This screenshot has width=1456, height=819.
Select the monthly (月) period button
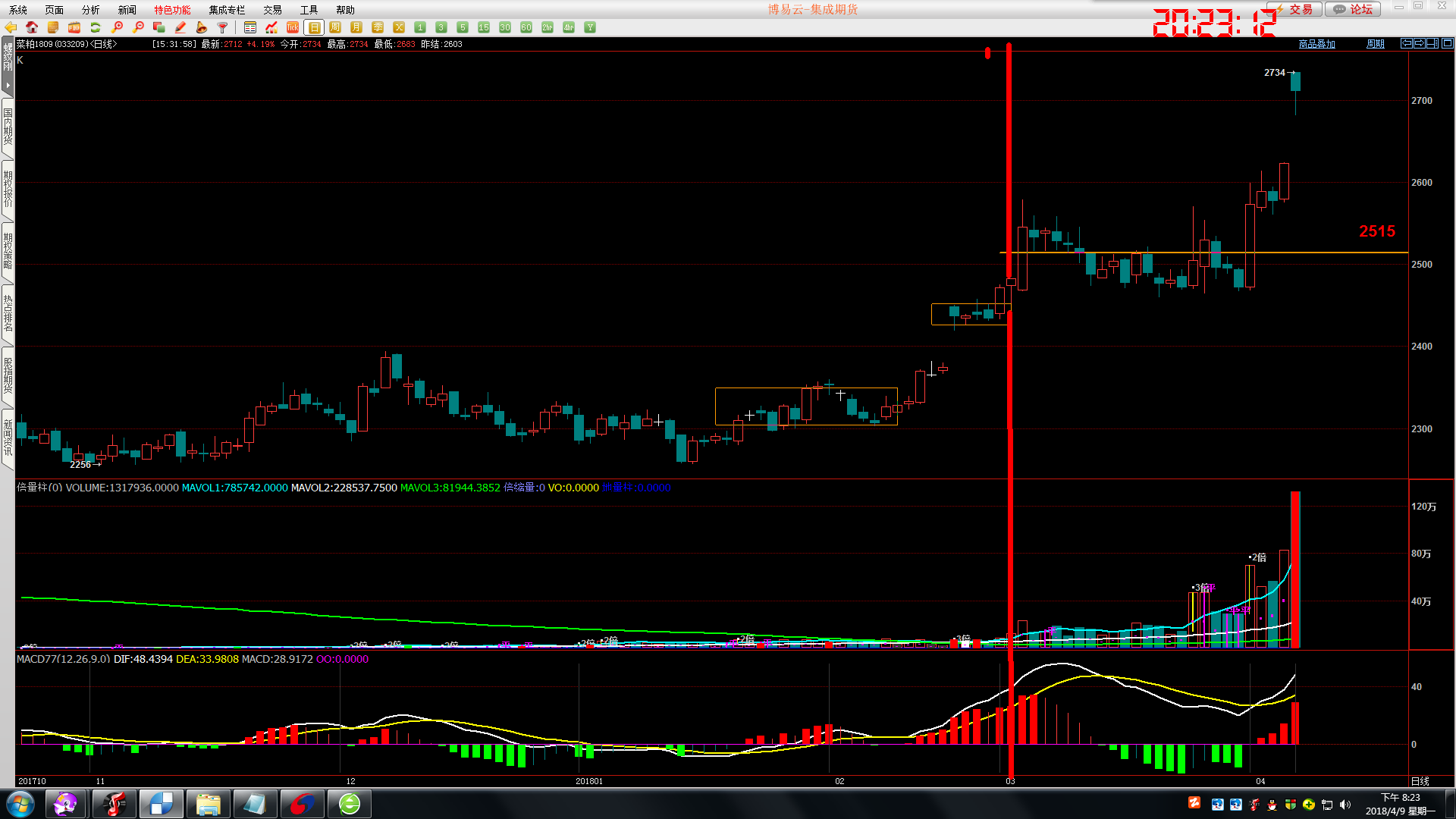[x=356, y=27]
